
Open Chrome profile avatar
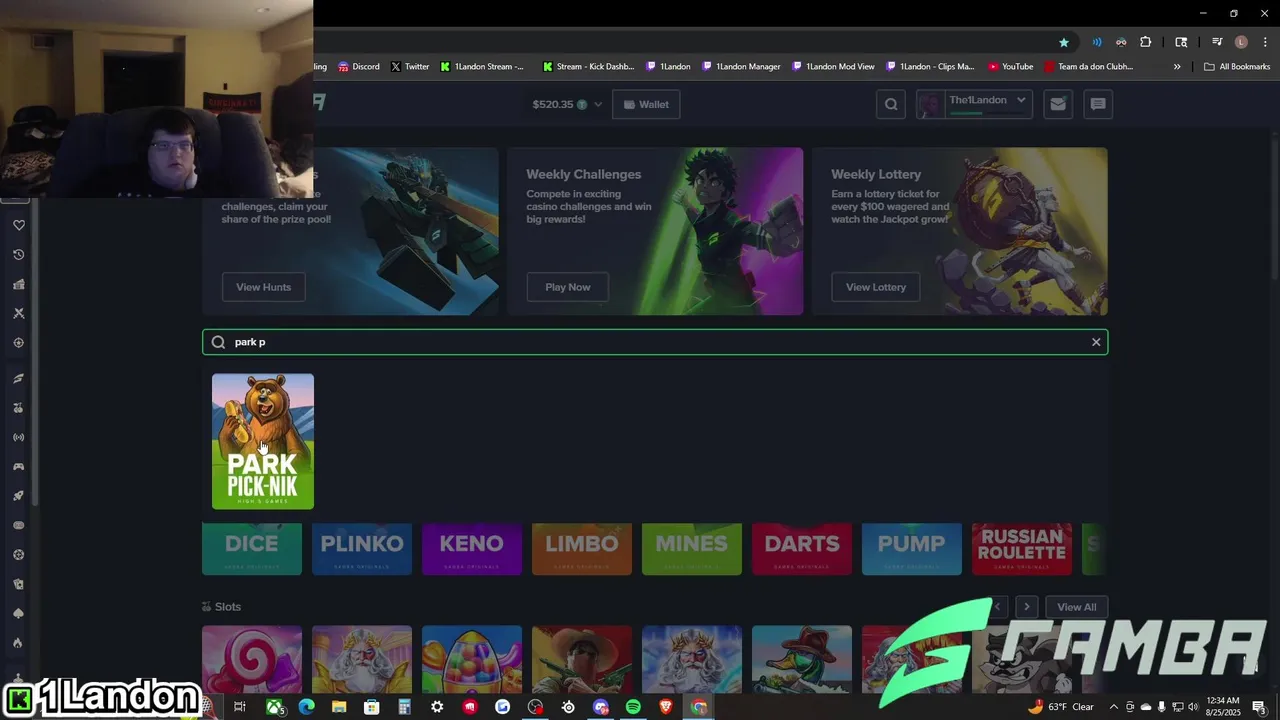point(1241,42)
